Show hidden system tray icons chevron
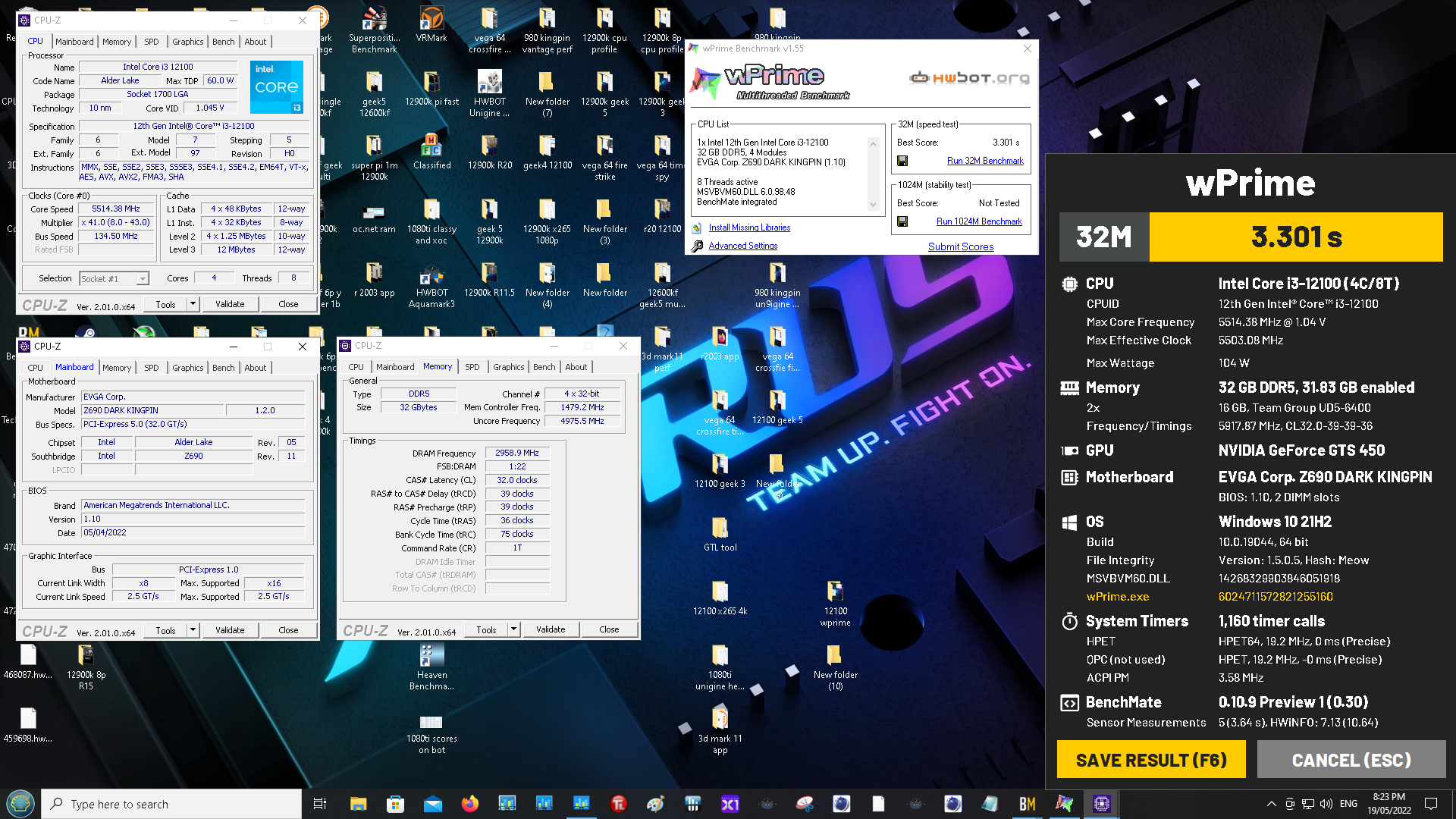 click(x=1271, y=804)
